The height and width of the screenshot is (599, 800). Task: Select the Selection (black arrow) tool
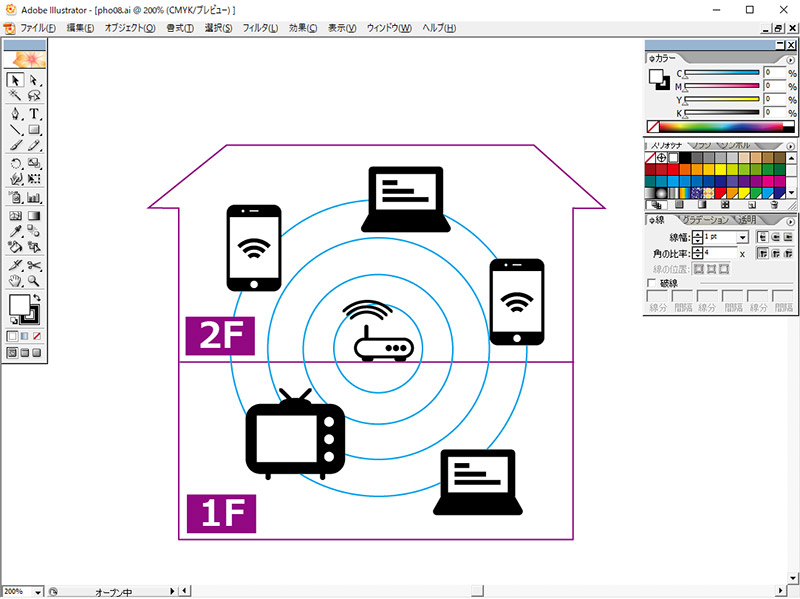[15, 81]
